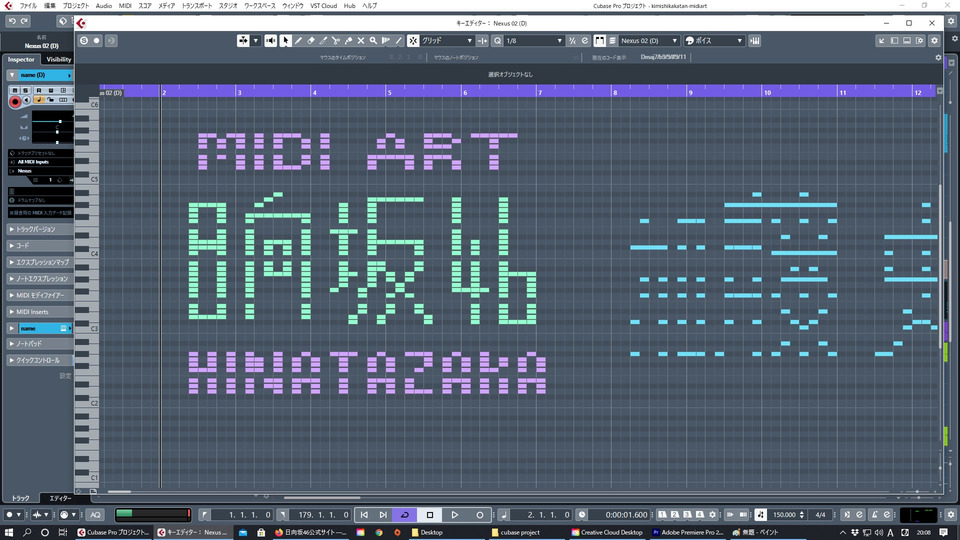
Task: Open MIDI menu
Action: click(x=125, y=6)
